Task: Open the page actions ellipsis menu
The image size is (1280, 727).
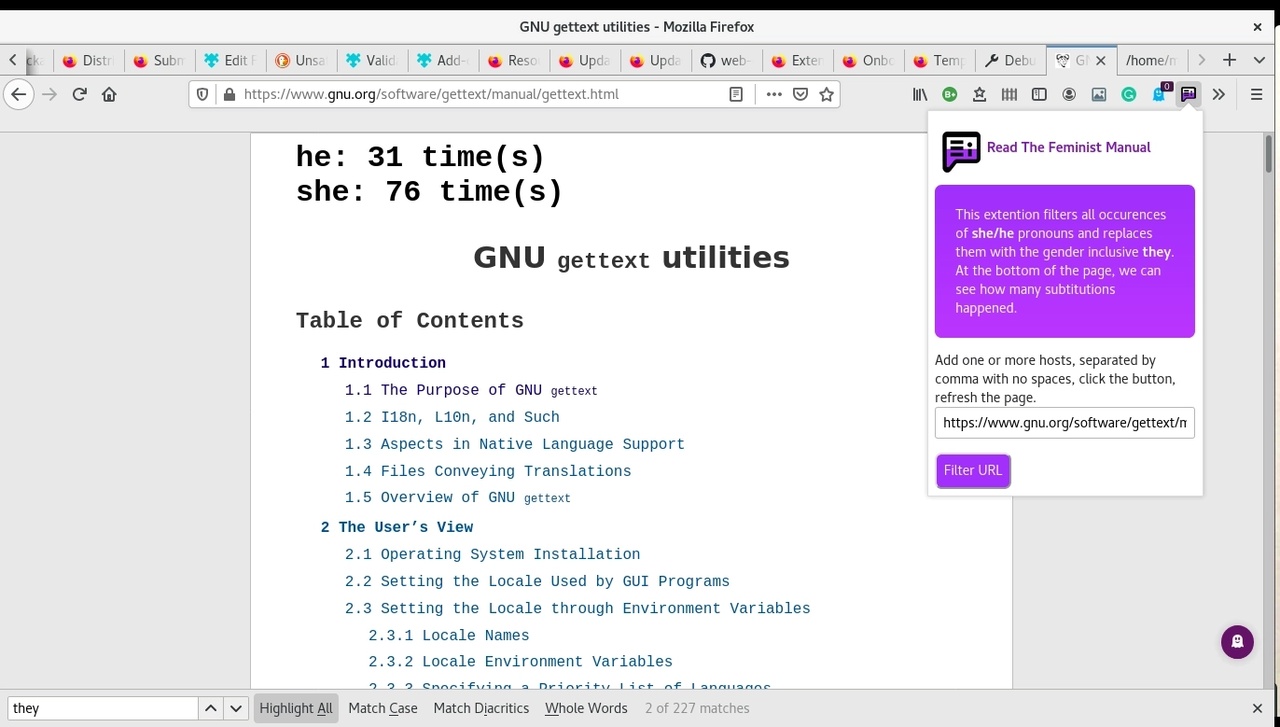Action: tap(773, 94)
